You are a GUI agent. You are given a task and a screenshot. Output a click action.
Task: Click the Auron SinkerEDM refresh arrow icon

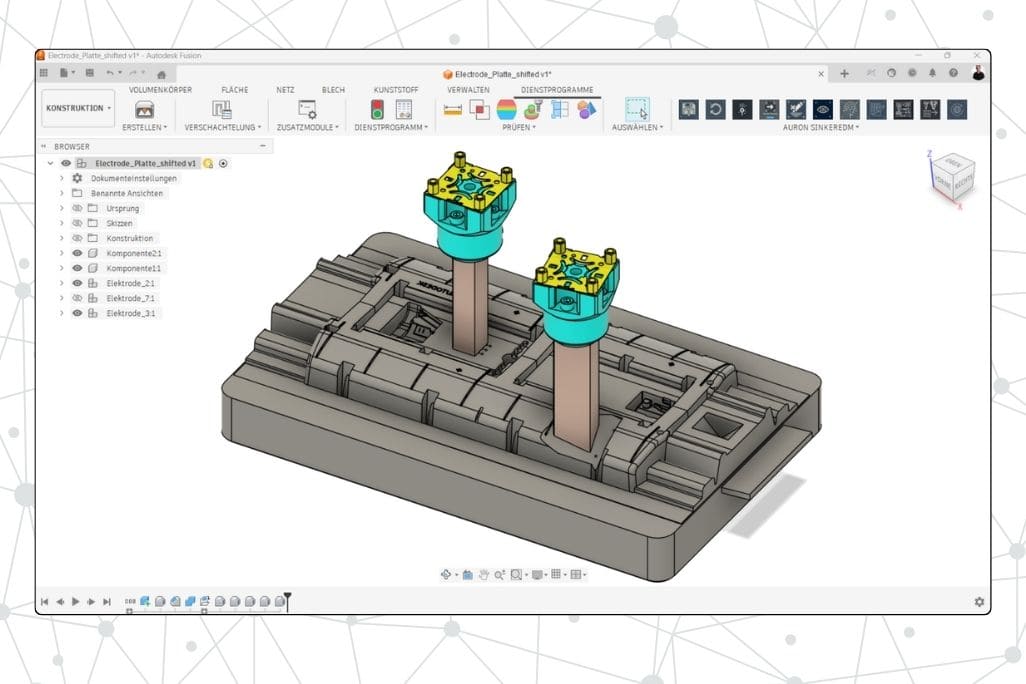click(715, 109)
